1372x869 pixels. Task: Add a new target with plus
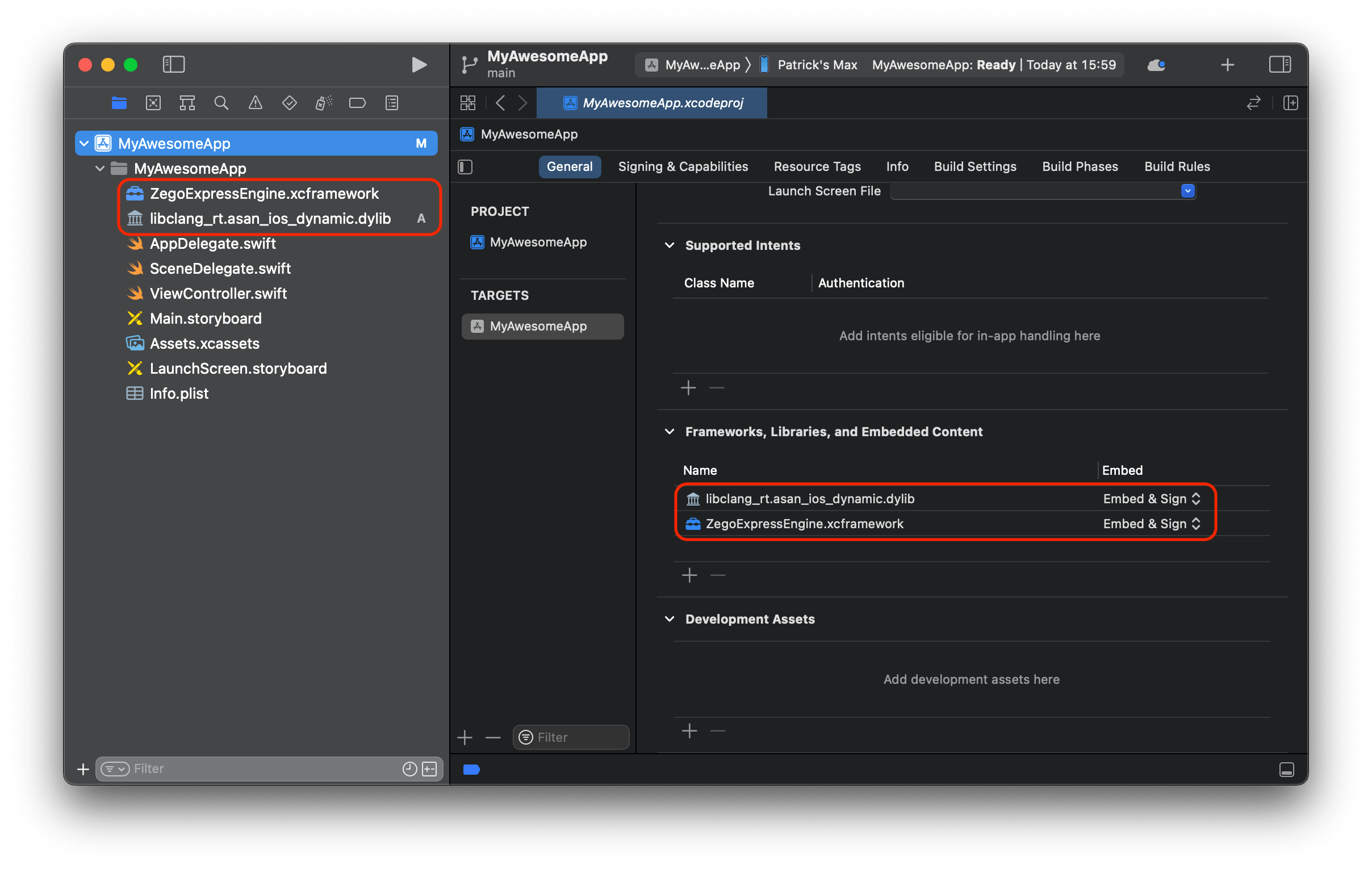point(465,738)
